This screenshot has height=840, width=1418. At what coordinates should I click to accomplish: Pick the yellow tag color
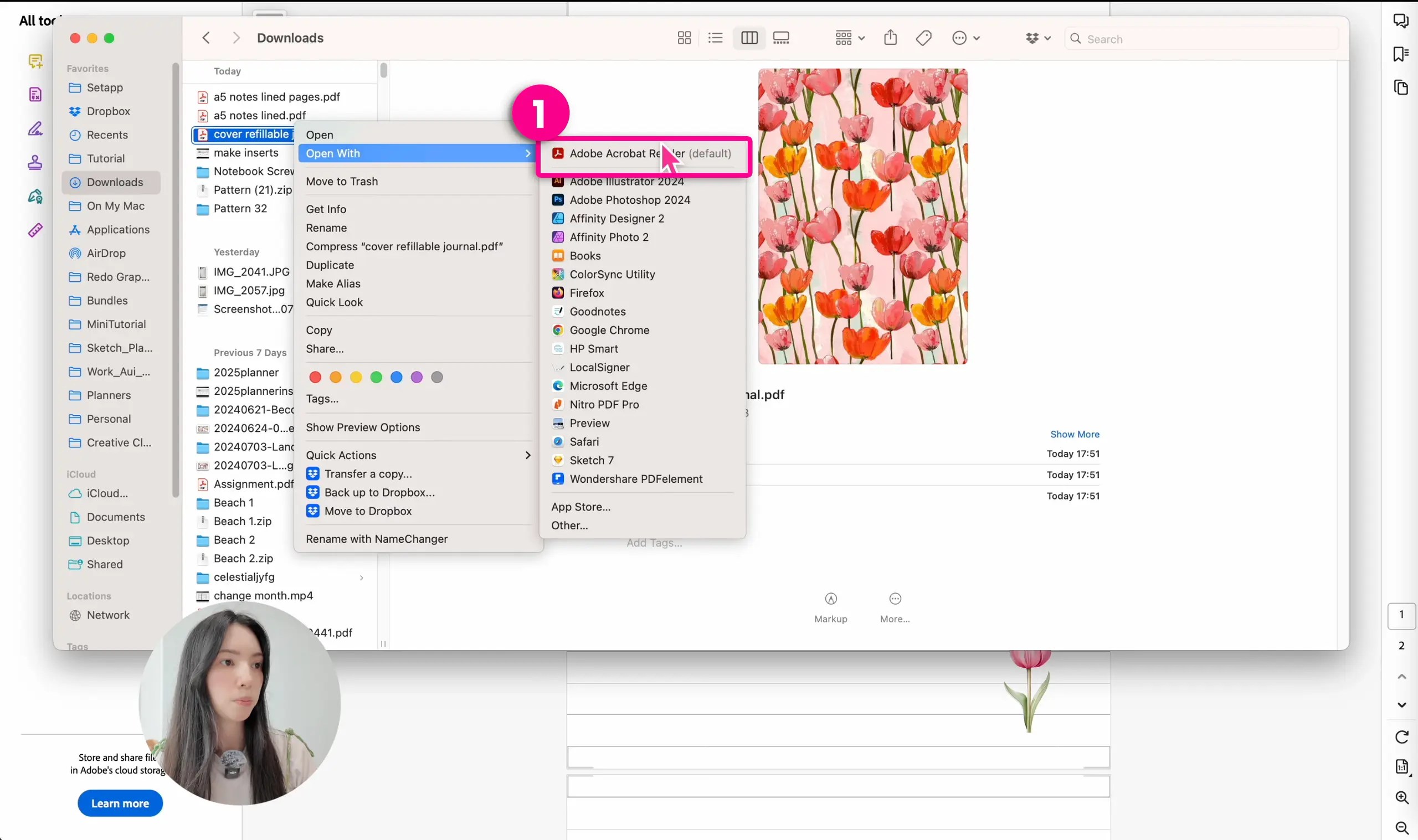[356, 377]
